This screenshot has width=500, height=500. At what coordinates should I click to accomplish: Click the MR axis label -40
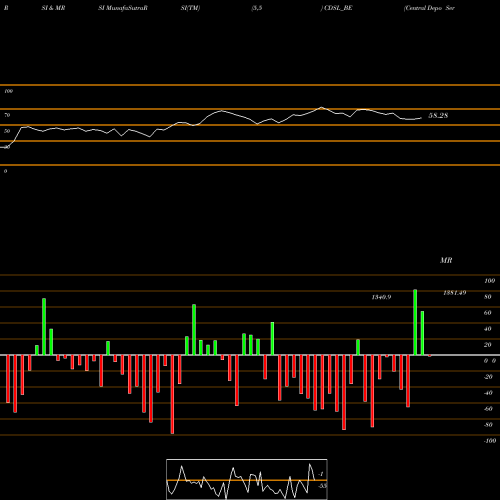coord(488,393)
